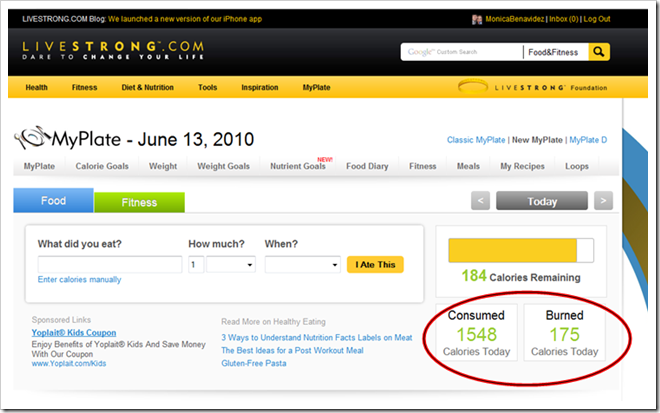Open Best Ideas for Post Workout Meal link

click(292, 350)
